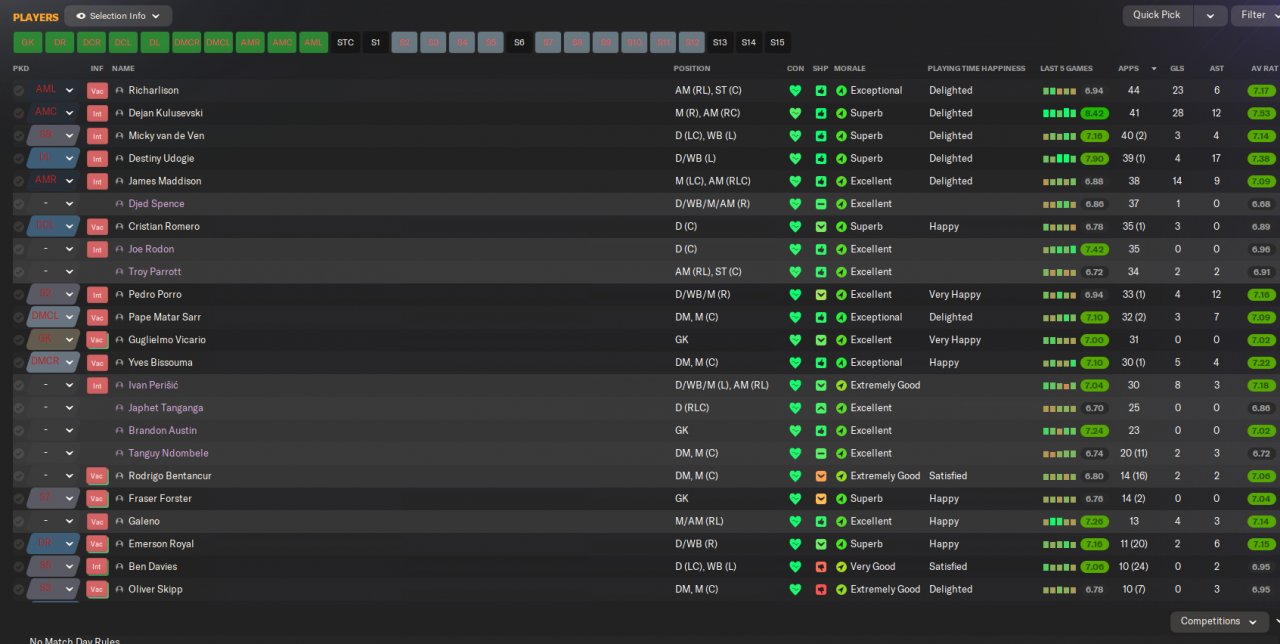Select the GK position slot

coord(28,43)
